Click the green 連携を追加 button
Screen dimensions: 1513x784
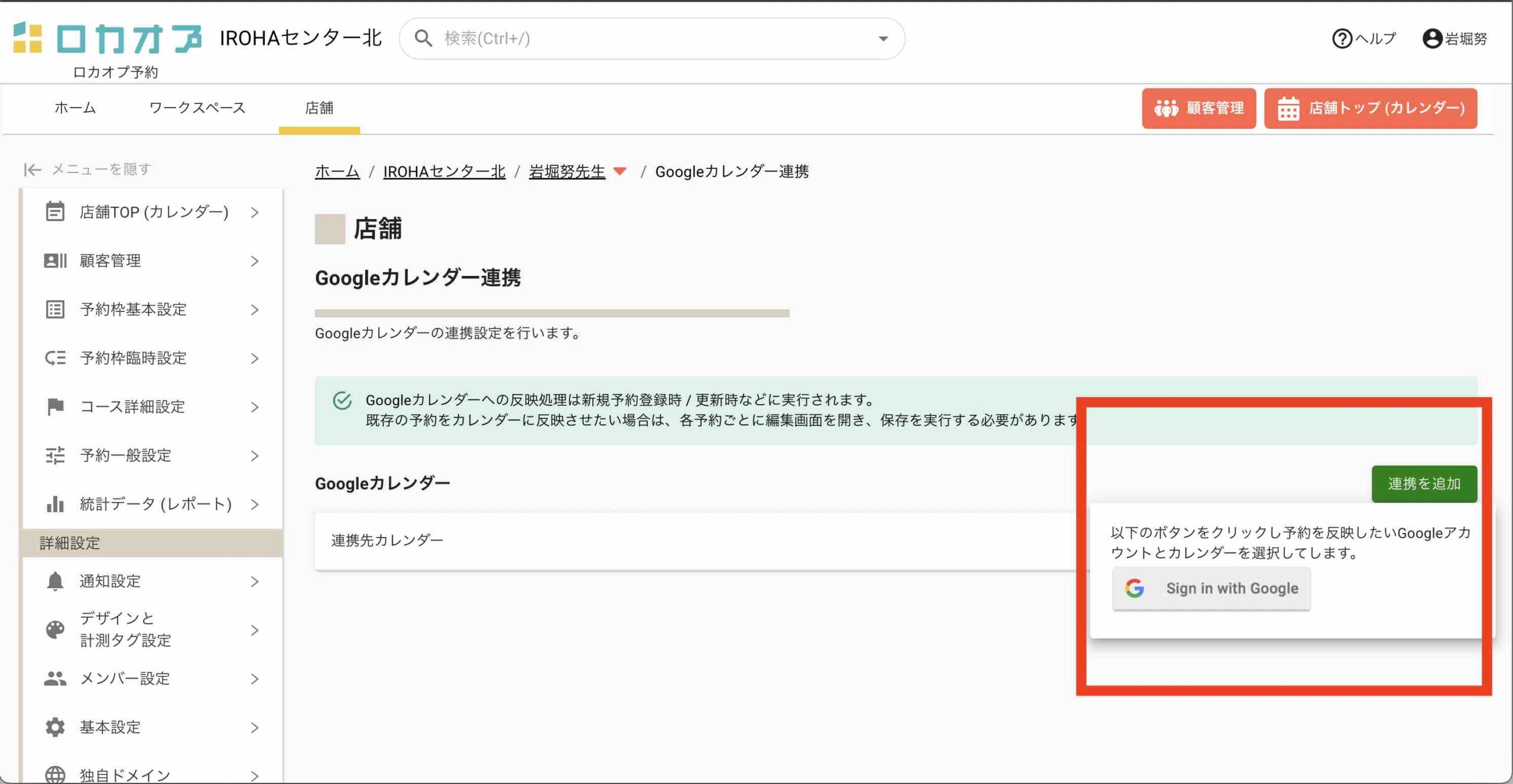click(1424, 484)
